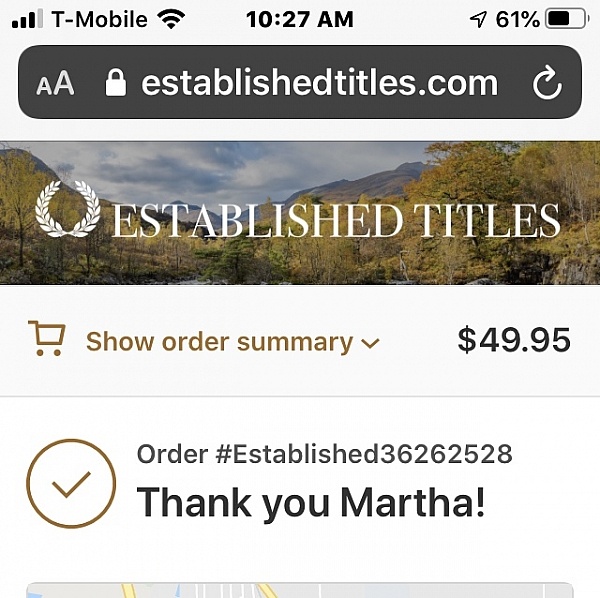The image size is (600, 598).
Task: Click the Show order summary text
Action: [219, 342]
